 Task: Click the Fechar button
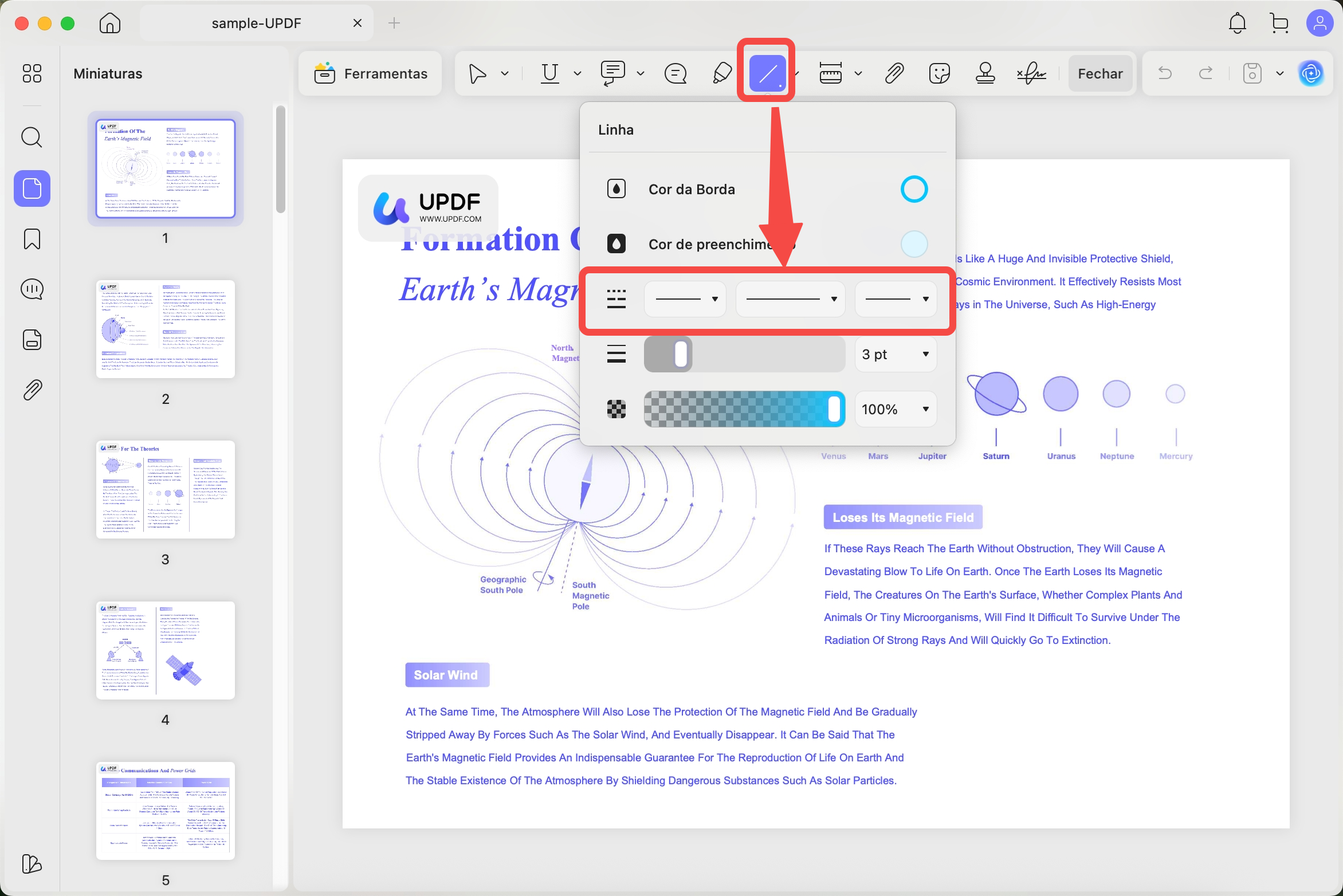coord(1100,73)
